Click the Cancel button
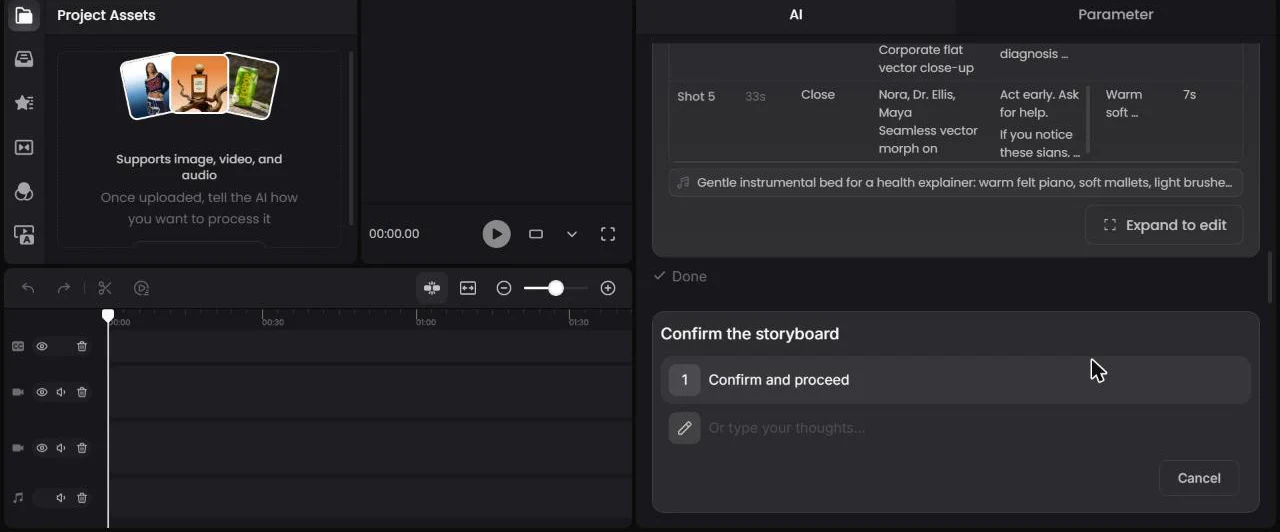Viewport: 1280px width, 532px height. click(x=1199, y=478)
